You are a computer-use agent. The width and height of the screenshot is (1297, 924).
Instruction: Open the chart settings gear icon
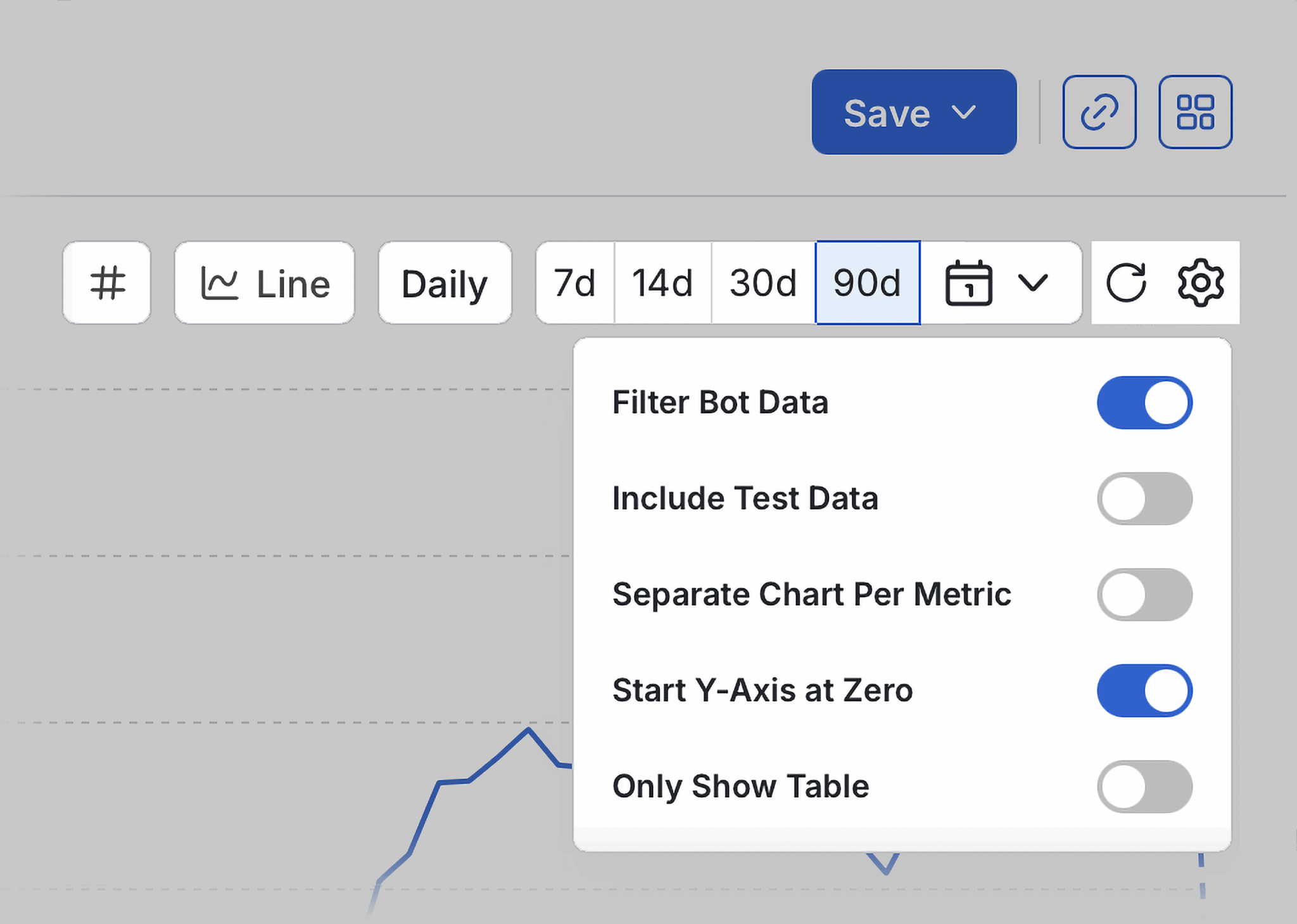point(1201,282)
